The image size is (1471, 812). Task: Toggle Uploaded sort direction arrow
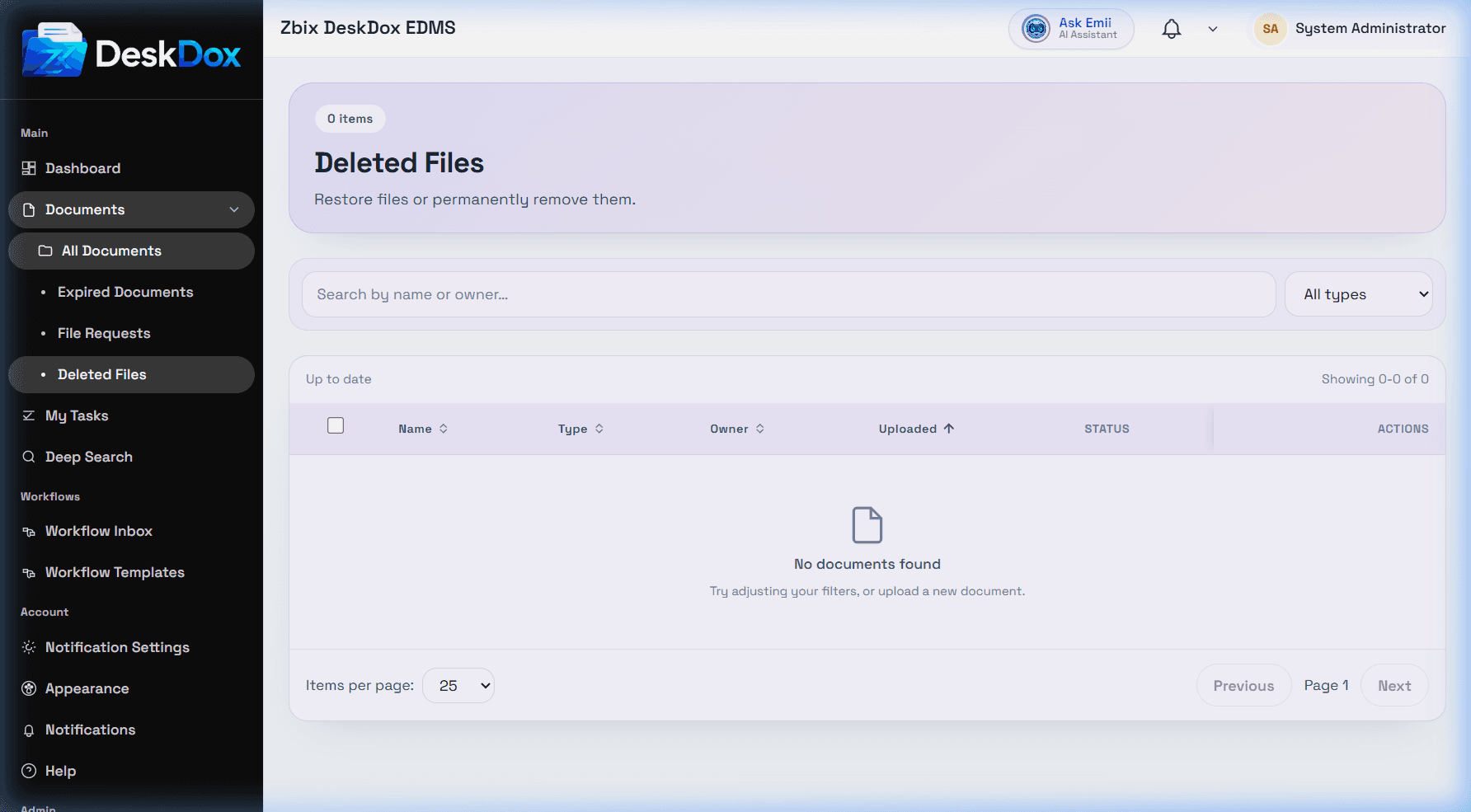tap(949, 429)
